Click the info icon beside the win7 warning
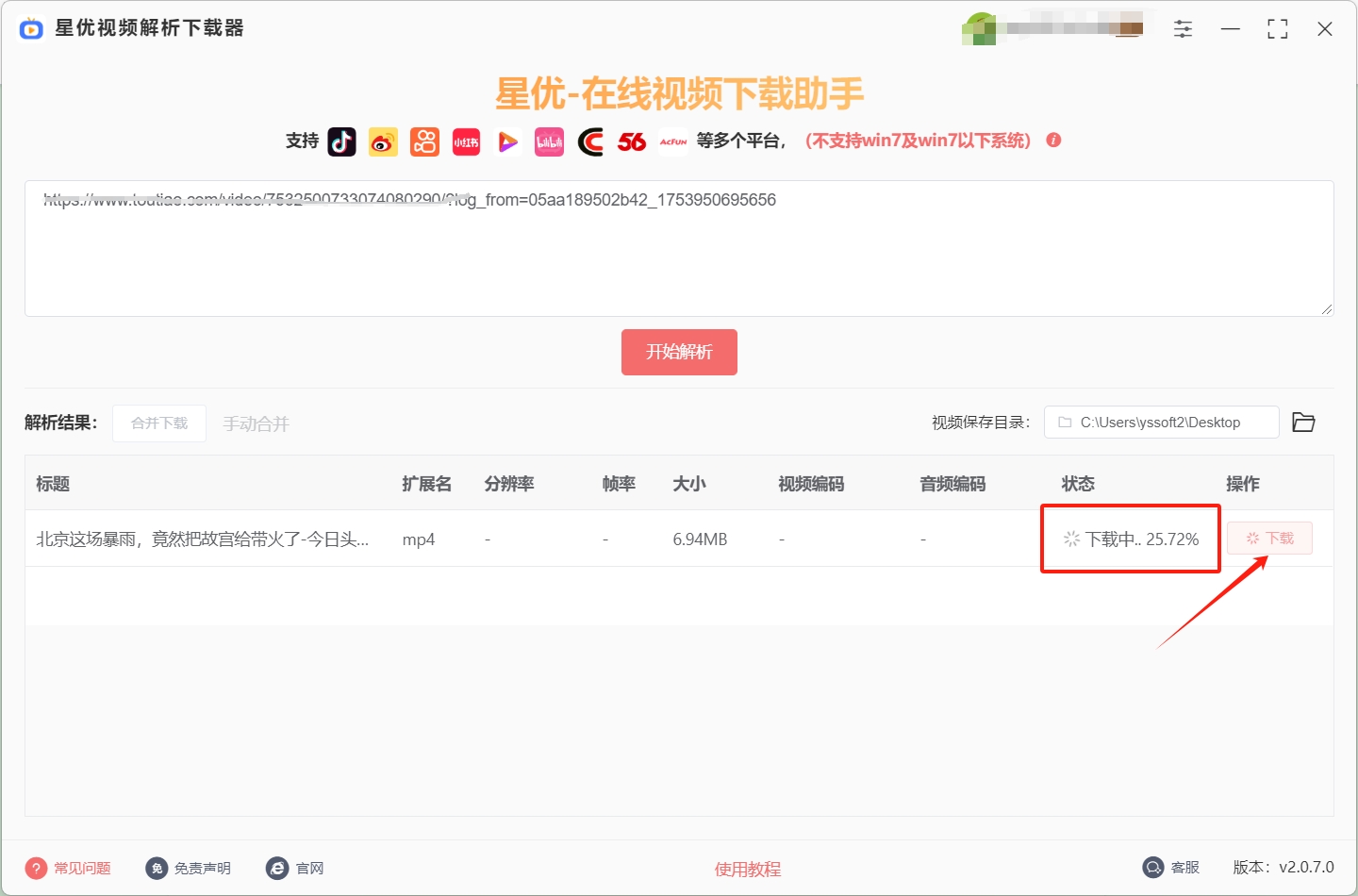Viewport: 1358px width, 896px height. (x=1053, y=140)
